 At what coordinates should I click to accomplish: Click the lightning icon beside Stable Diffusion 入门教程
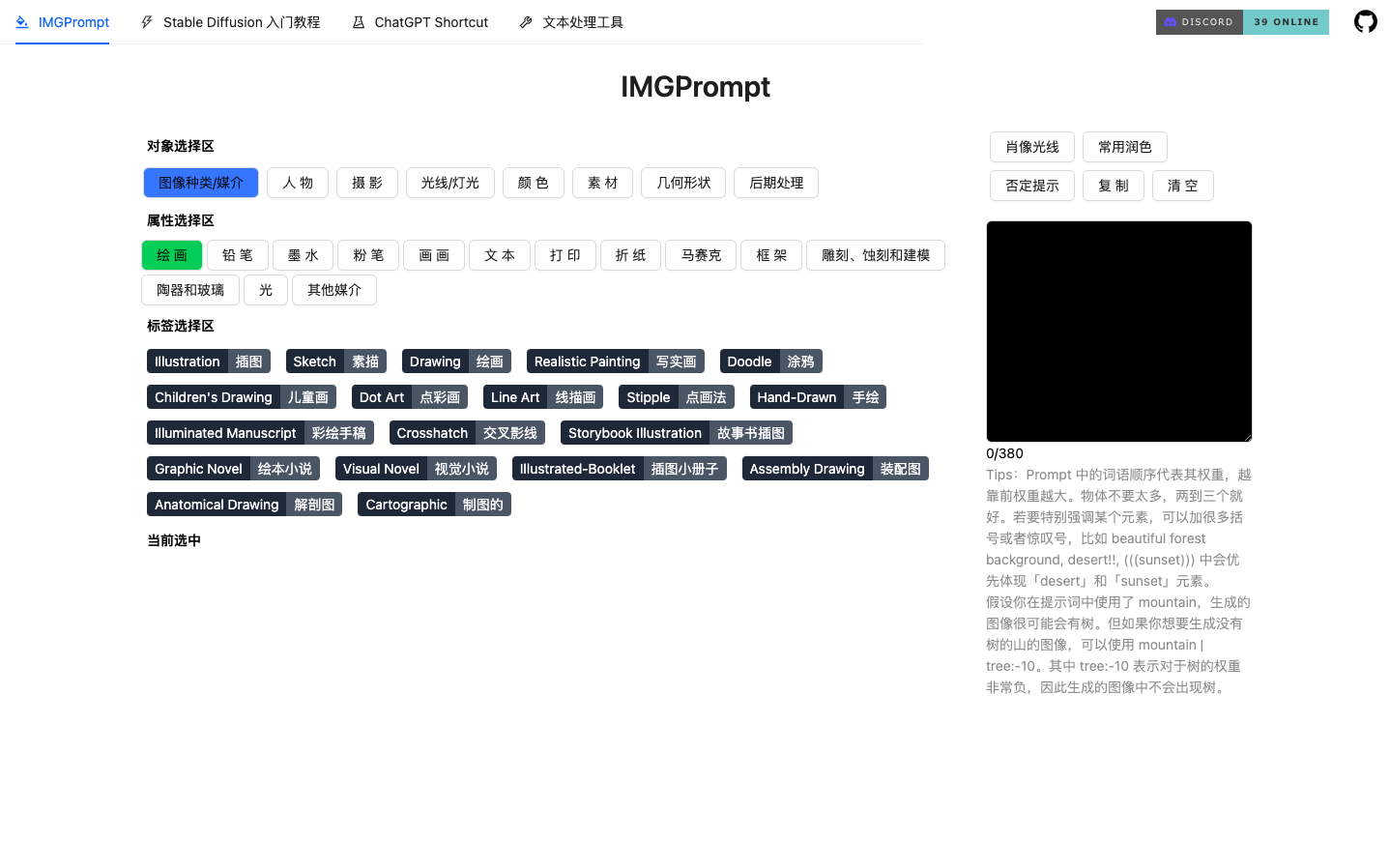(145, 20)
